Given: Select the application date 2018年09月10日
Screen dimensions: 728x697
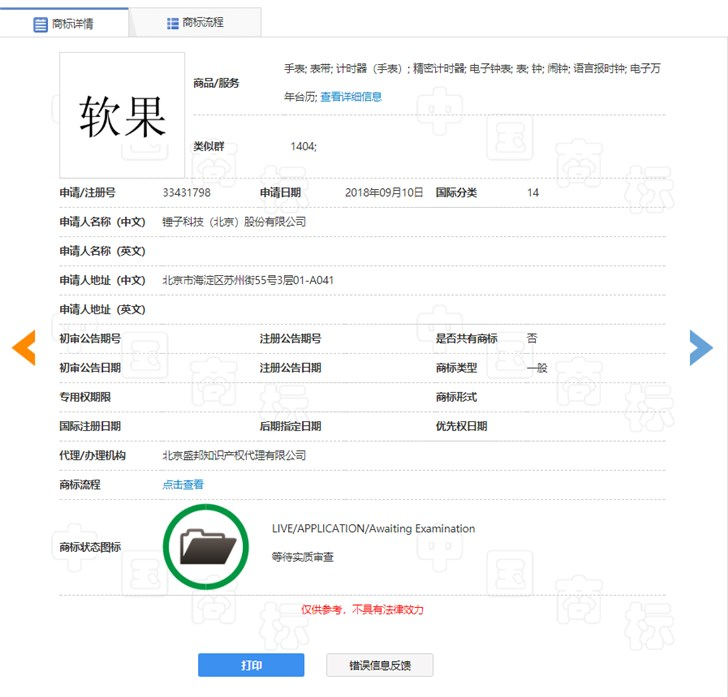Looking at the screenshot, I should [x=384, y=193].
